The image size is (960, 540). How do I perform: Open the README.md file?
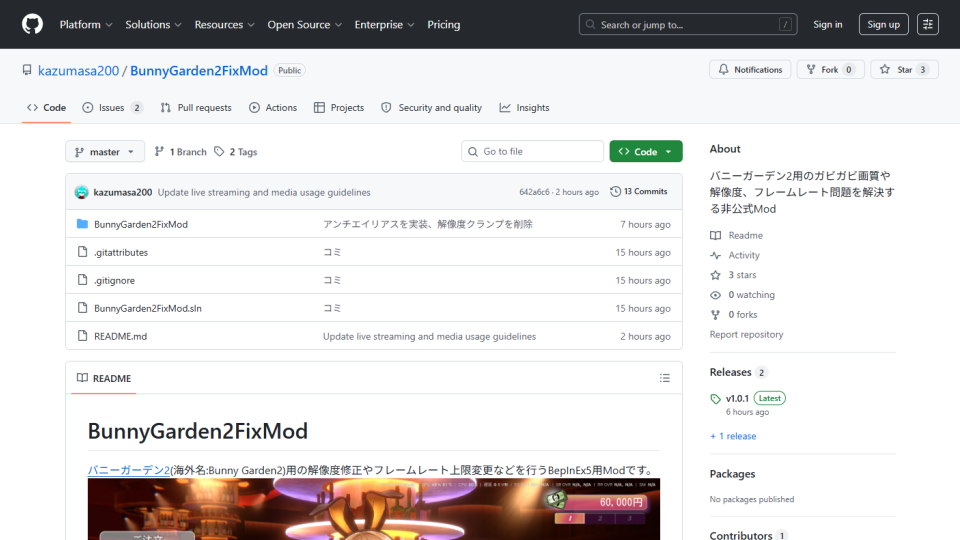point(120,336)
